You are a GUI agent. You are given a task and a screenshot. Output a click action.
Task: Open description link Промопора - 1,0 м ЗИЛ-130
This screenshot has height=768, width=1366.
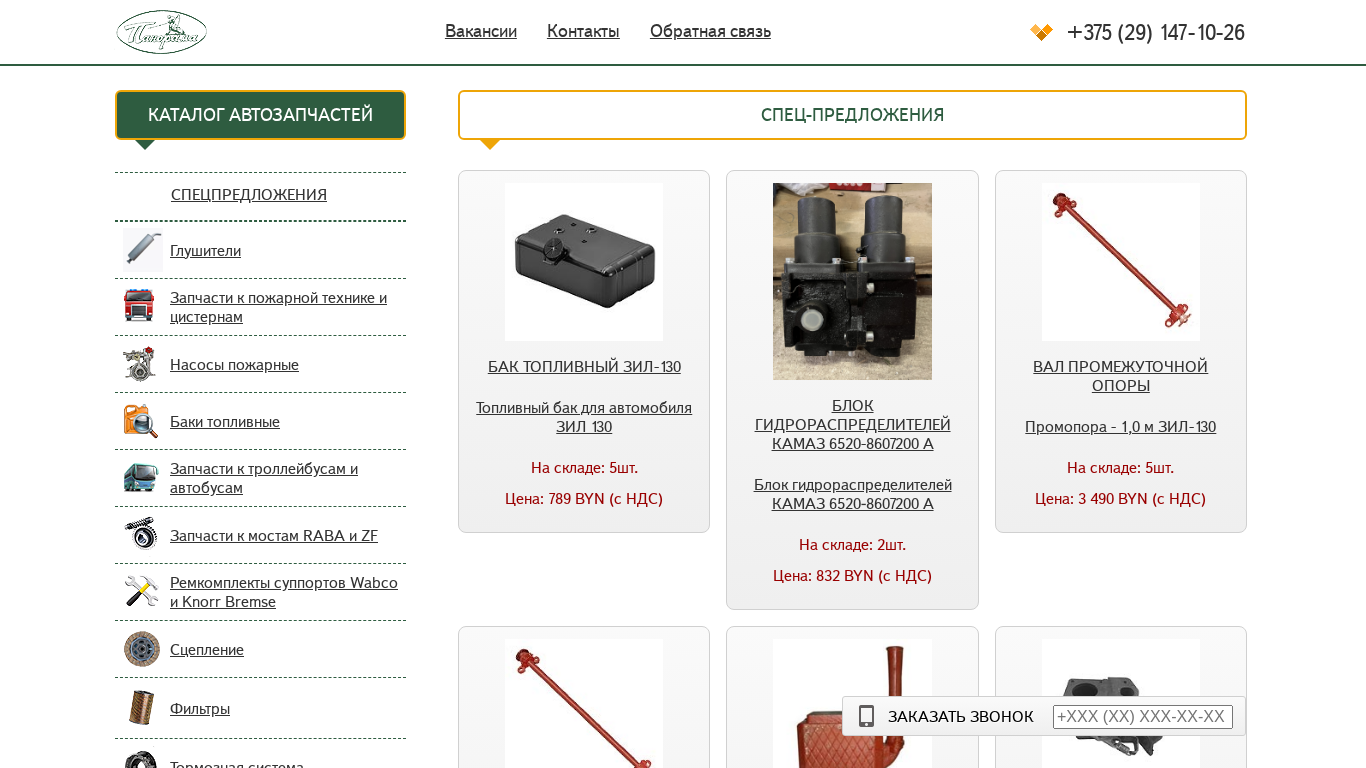coord(1121,426)
